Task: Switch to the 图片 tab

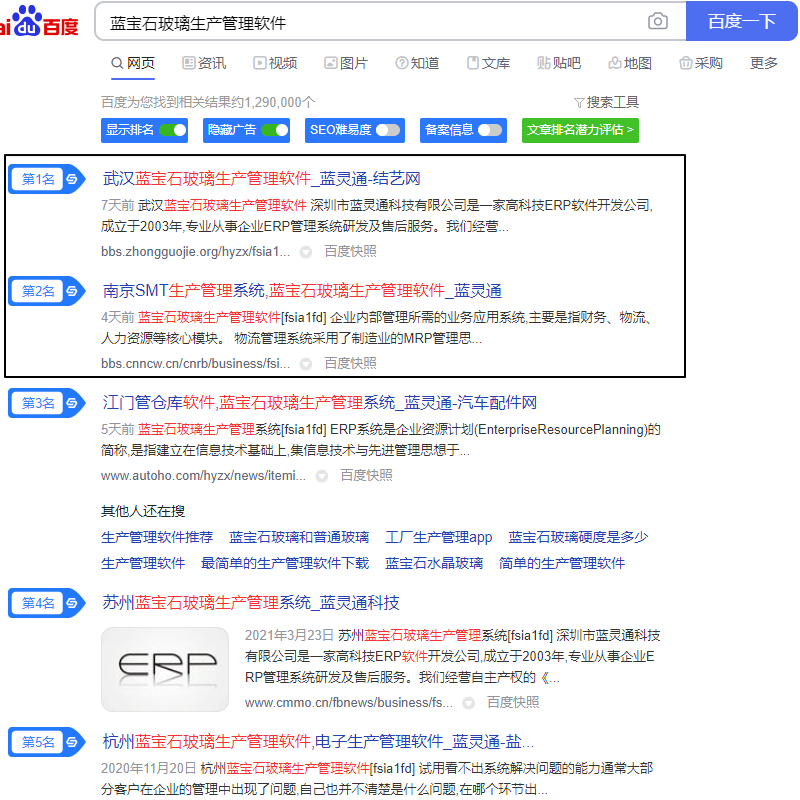Action: pos(346,63)
